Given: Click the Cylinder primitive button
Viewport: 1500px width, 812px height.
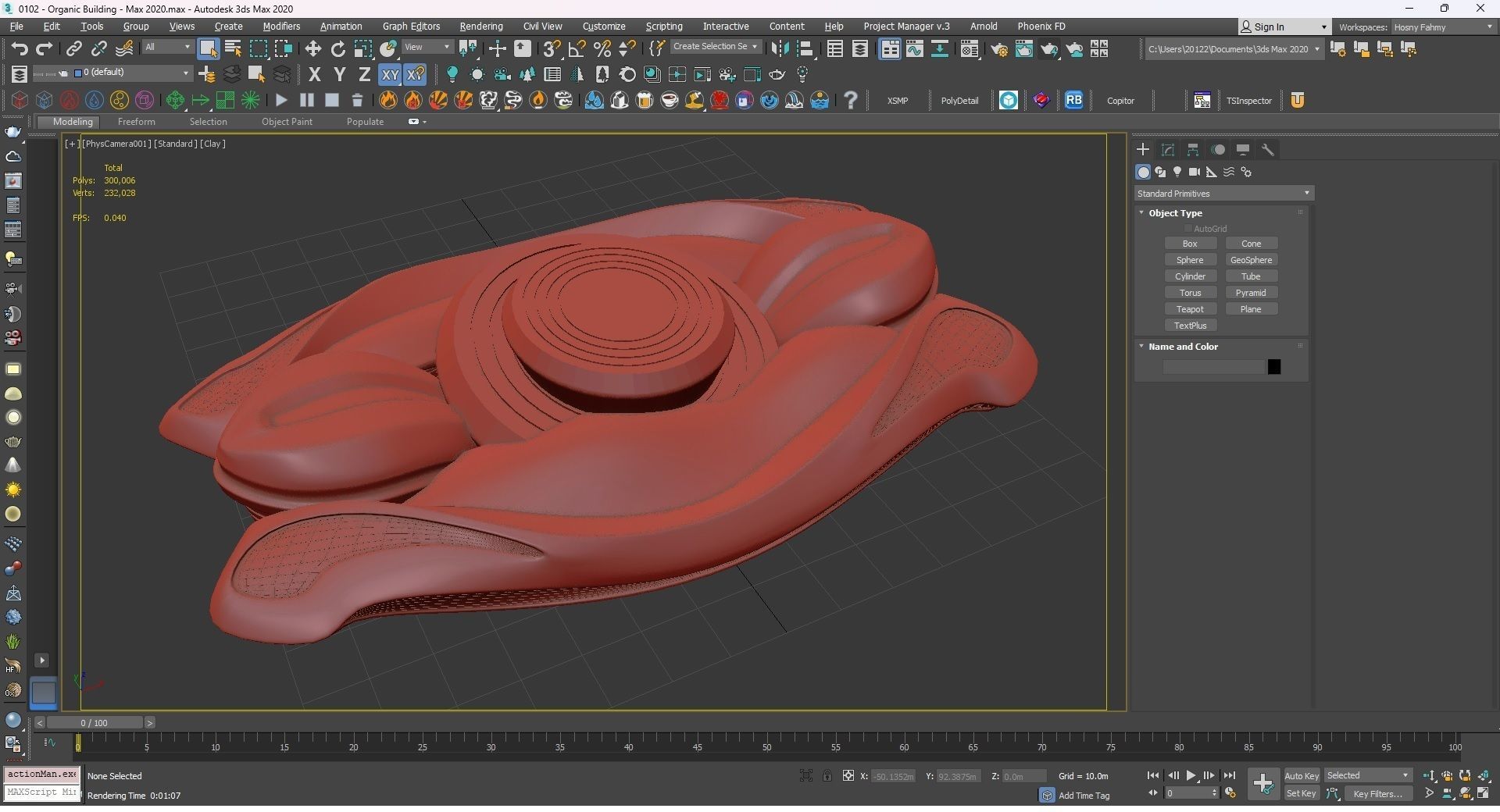Looking at the screenshot, I should click(x=1190, y=276).
